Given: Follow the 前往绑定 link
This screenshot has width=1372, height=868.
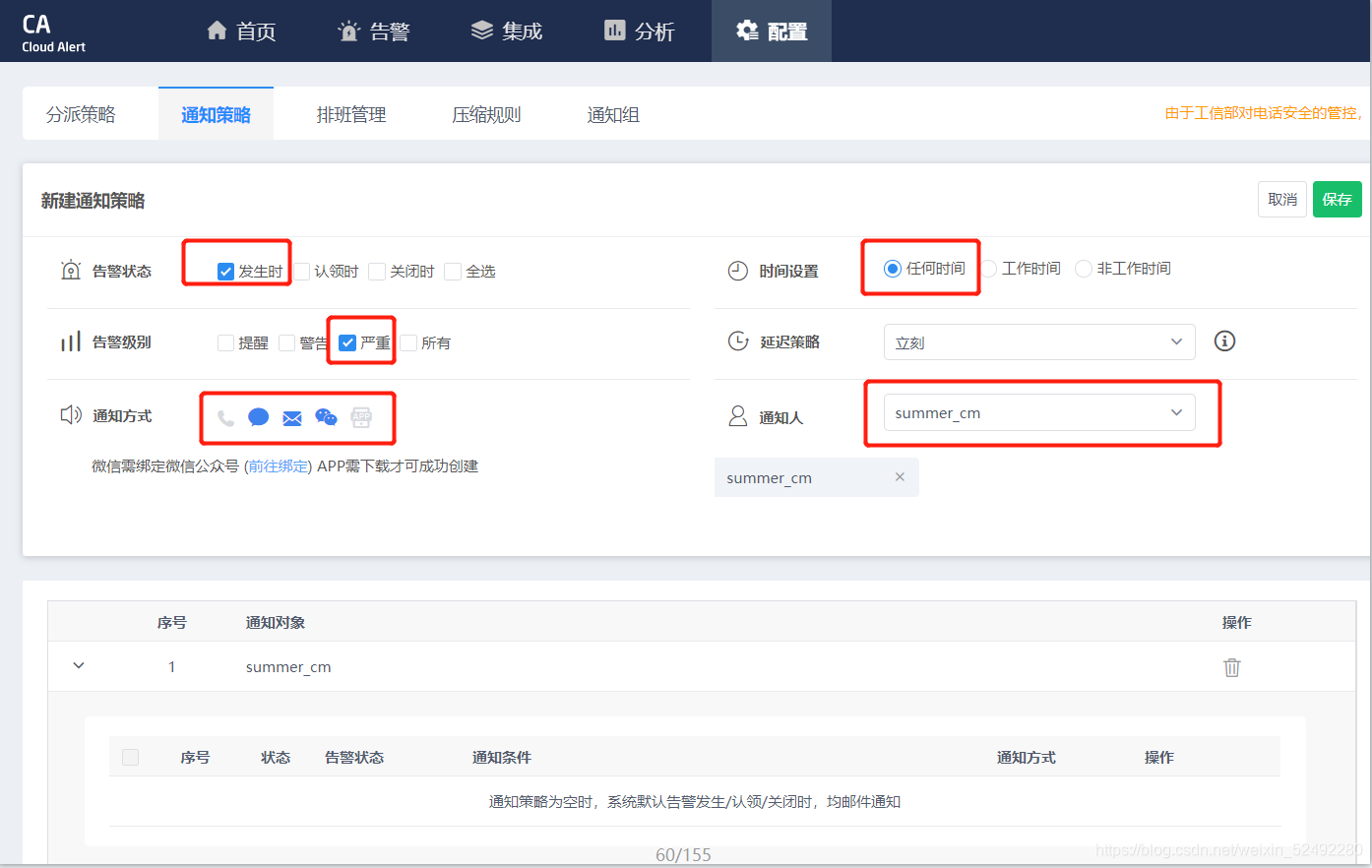Looking at the screenshot, I should pyautogui.click(x=279, y=465).
